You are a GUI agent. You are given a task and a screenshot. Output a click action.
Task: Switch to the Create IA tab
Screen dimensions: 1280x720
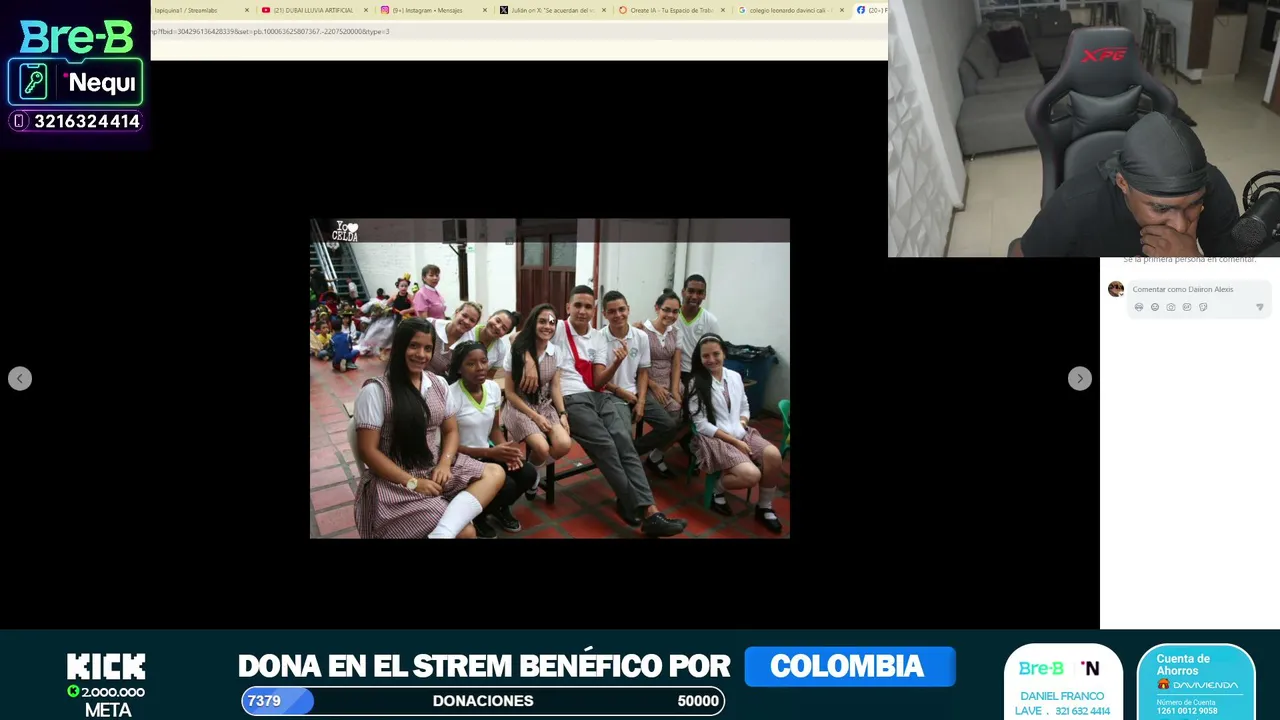670,10
